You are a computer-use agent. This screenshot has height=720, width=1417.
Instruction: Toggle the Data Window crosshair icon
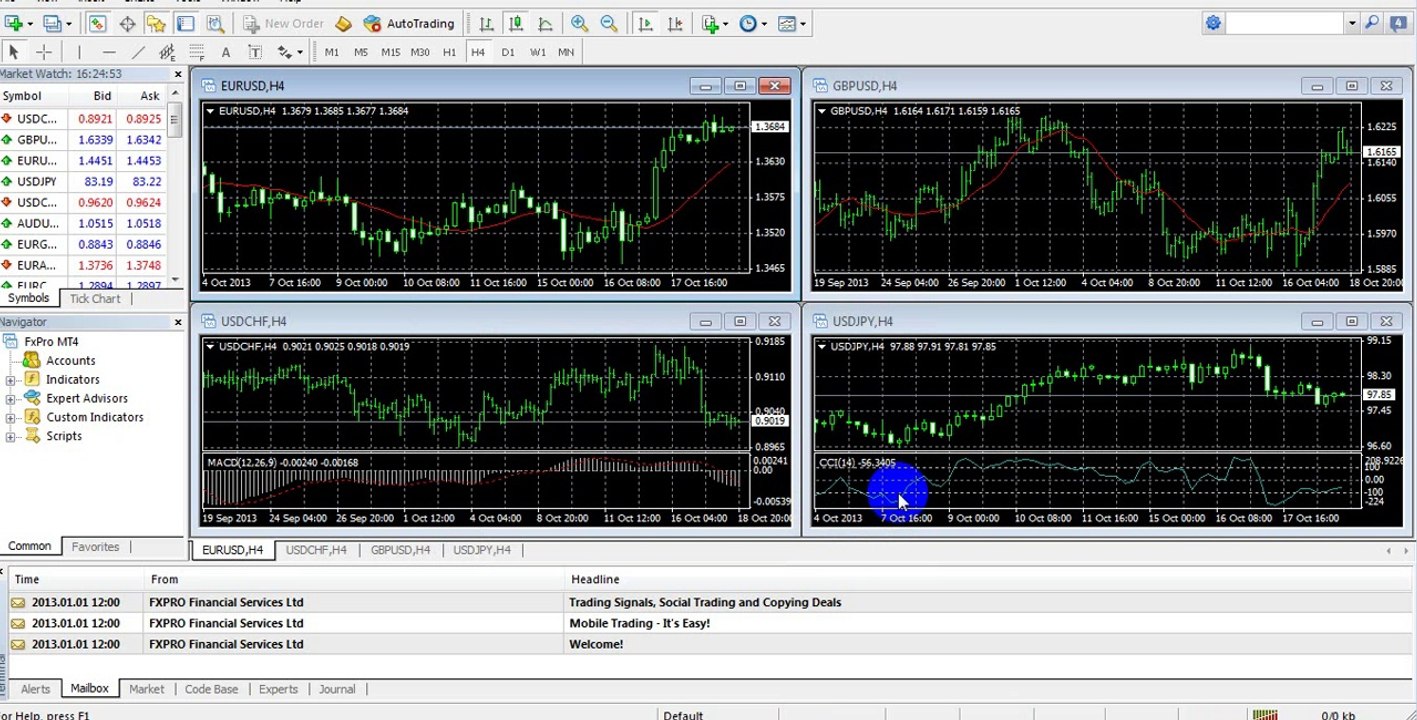click(x=127, y=23)
